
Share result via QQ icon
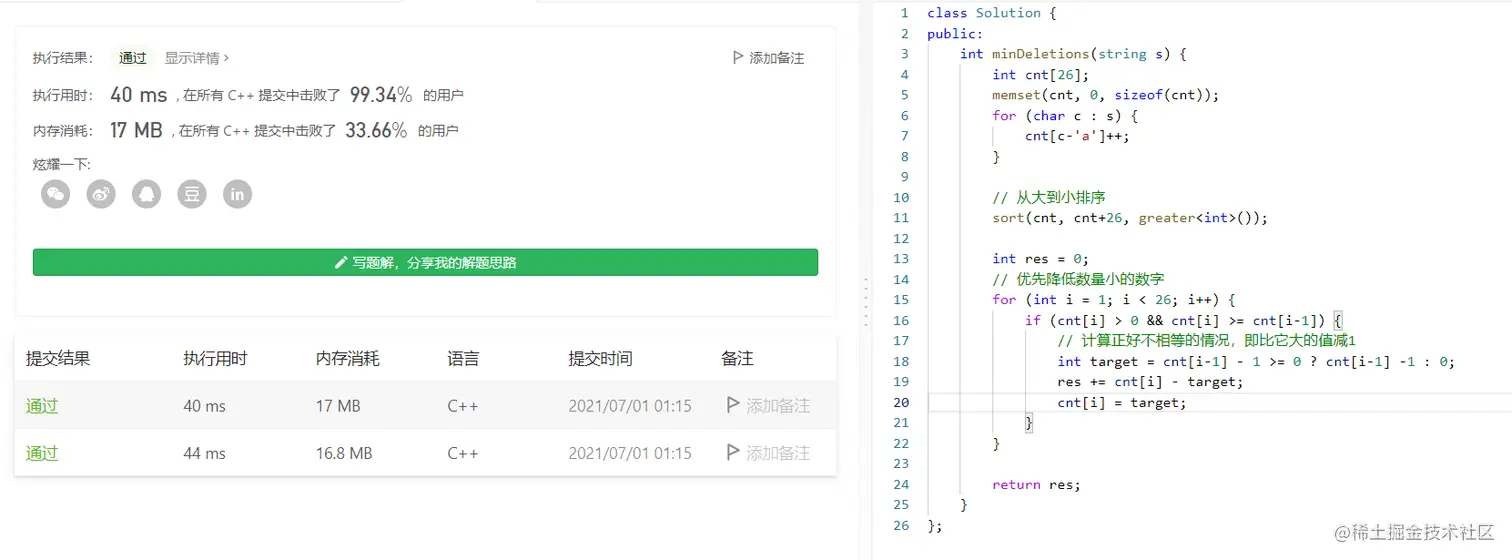tap(147, 194)
